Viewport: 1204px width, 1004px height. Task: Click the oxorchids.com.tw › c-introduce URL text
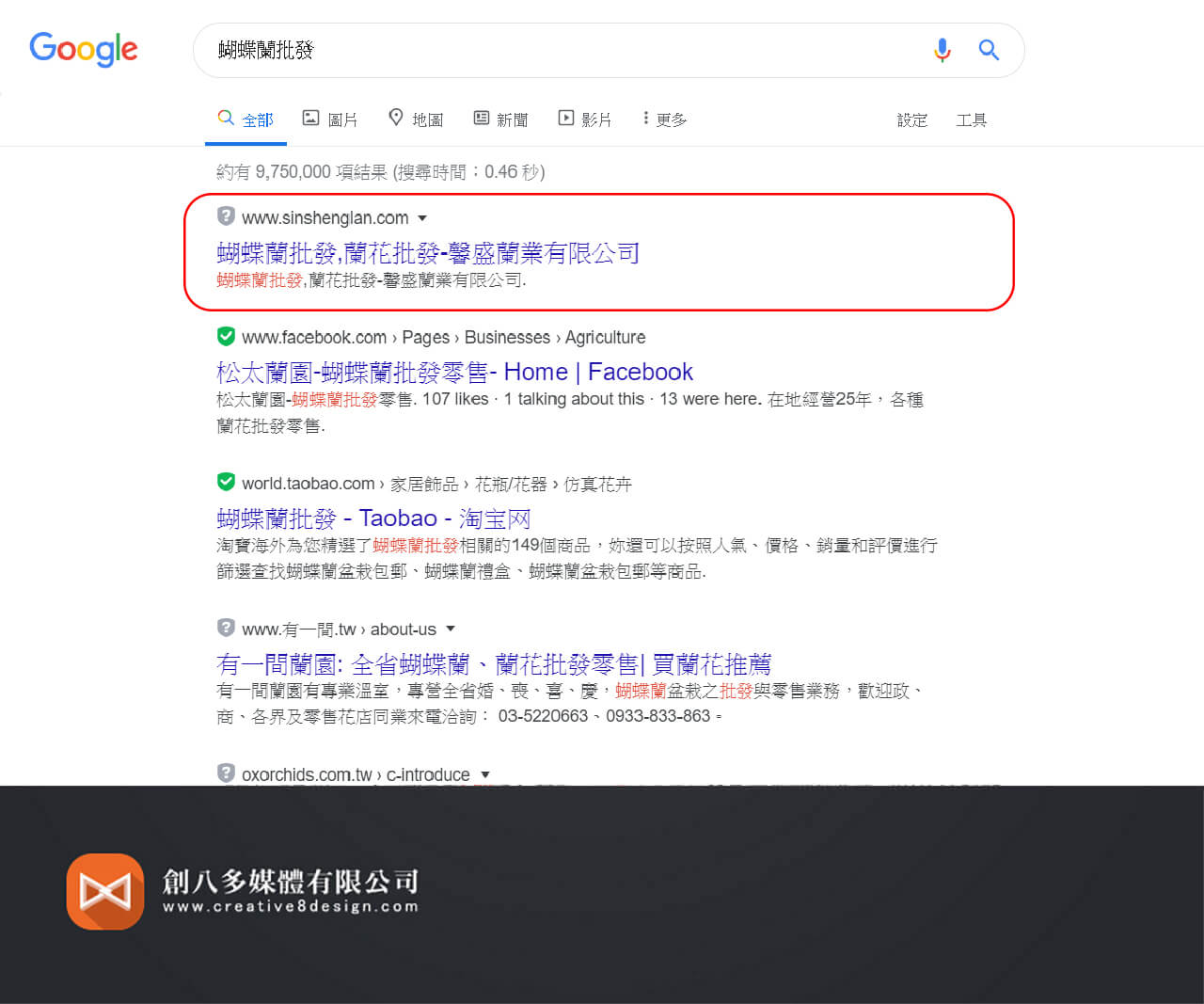click(x=356, y=775)
